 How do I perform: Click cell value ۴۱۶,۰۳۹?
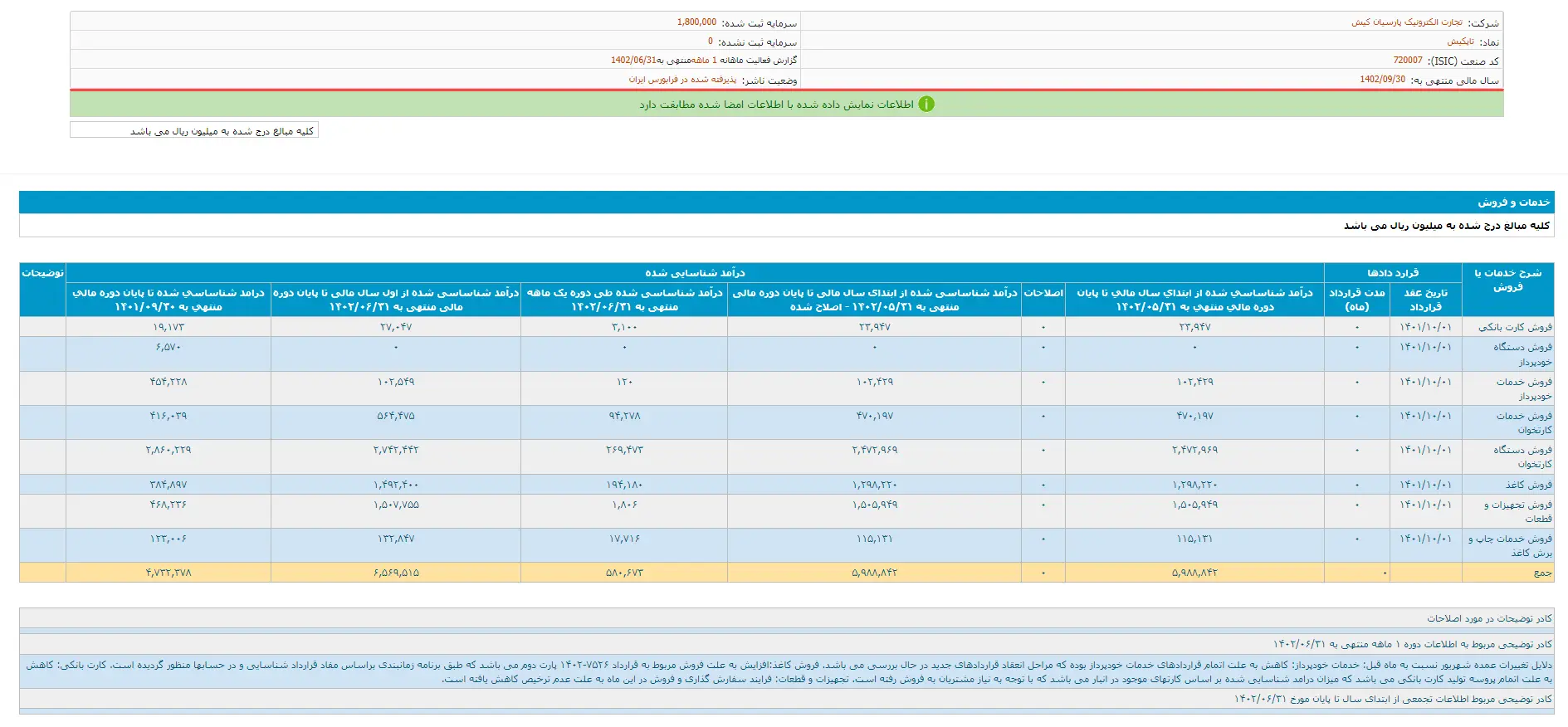[x=169, y=416]
